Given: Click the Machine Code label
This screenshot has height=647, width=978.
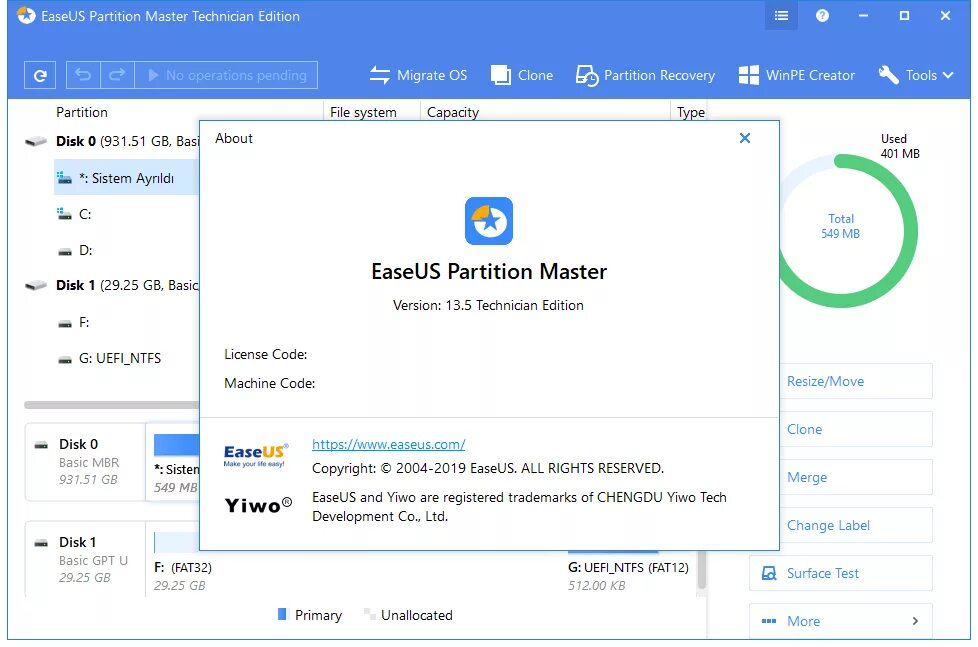Looking at the screenshot, I should click(269, 384).
